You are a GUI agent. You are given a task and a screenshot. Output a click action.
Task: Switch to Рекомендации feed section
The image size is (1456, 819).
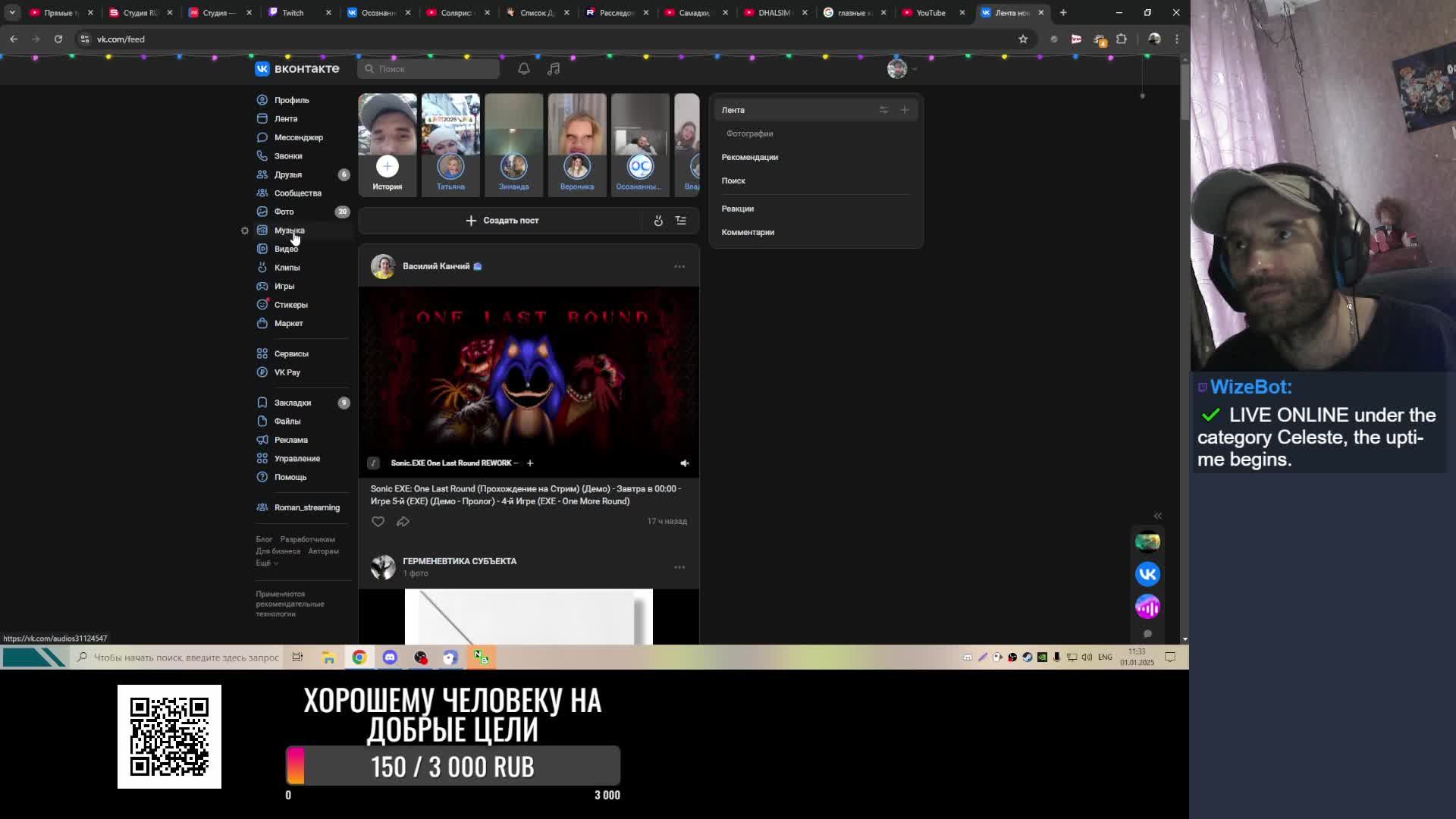(749, 157)
